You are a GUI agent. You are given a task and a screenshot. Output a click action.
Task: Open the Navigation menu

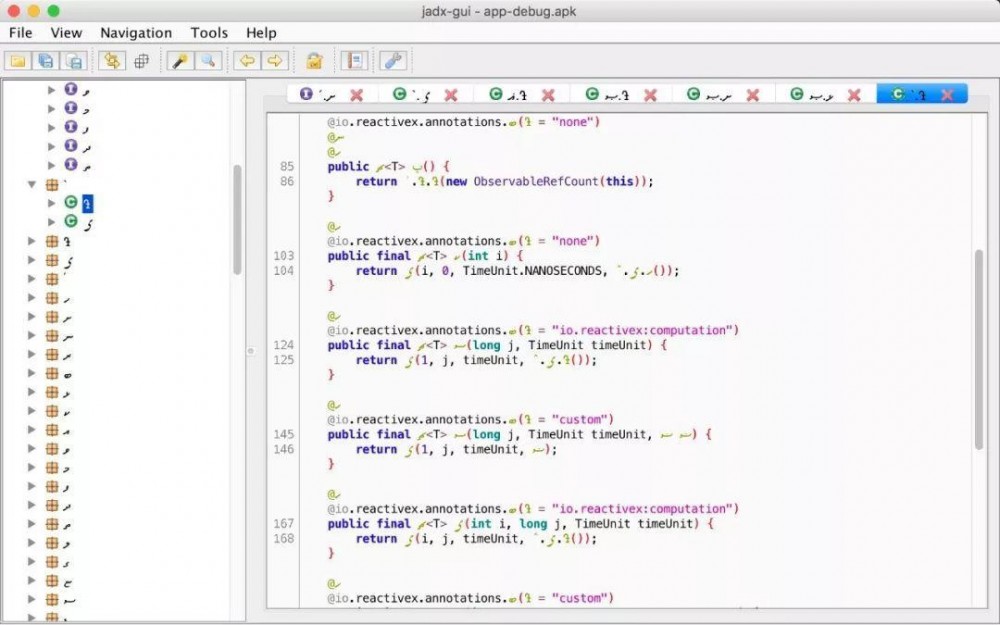pos(136,33)
